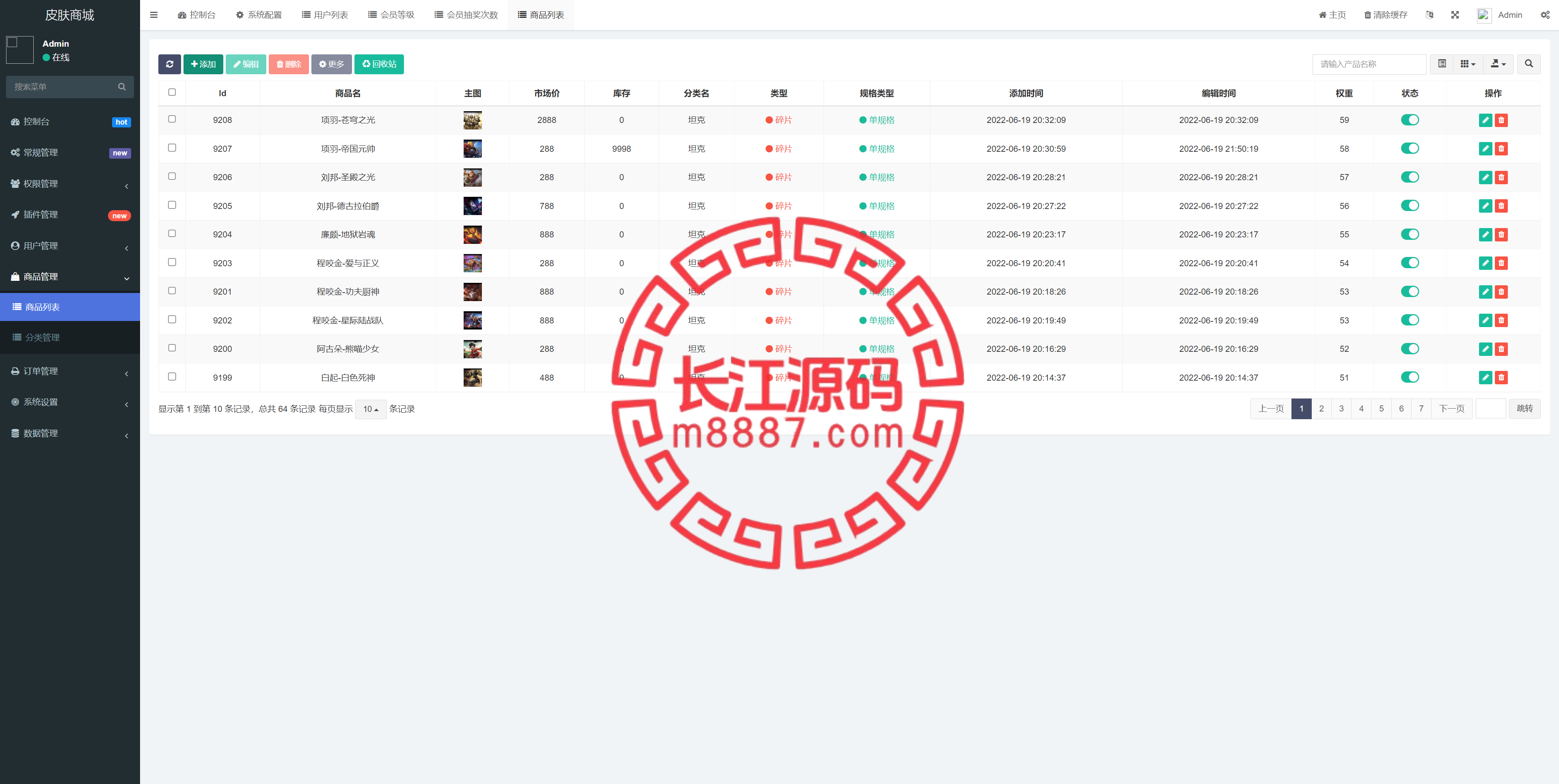Switch to the 控制台 top tab

click(x=196, y=15)
